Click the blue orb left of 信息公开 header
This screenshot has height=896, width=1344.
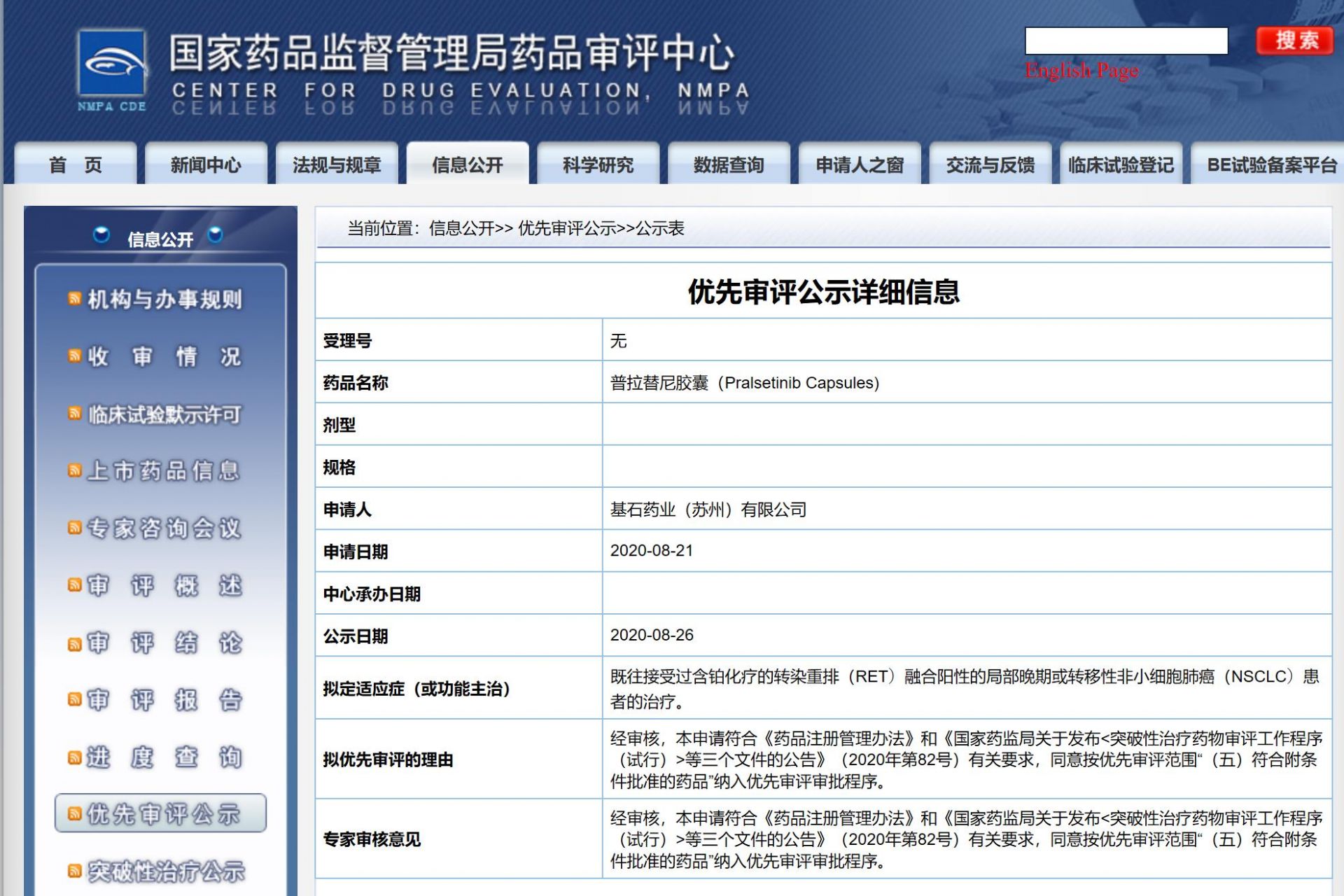coord(101,235)
